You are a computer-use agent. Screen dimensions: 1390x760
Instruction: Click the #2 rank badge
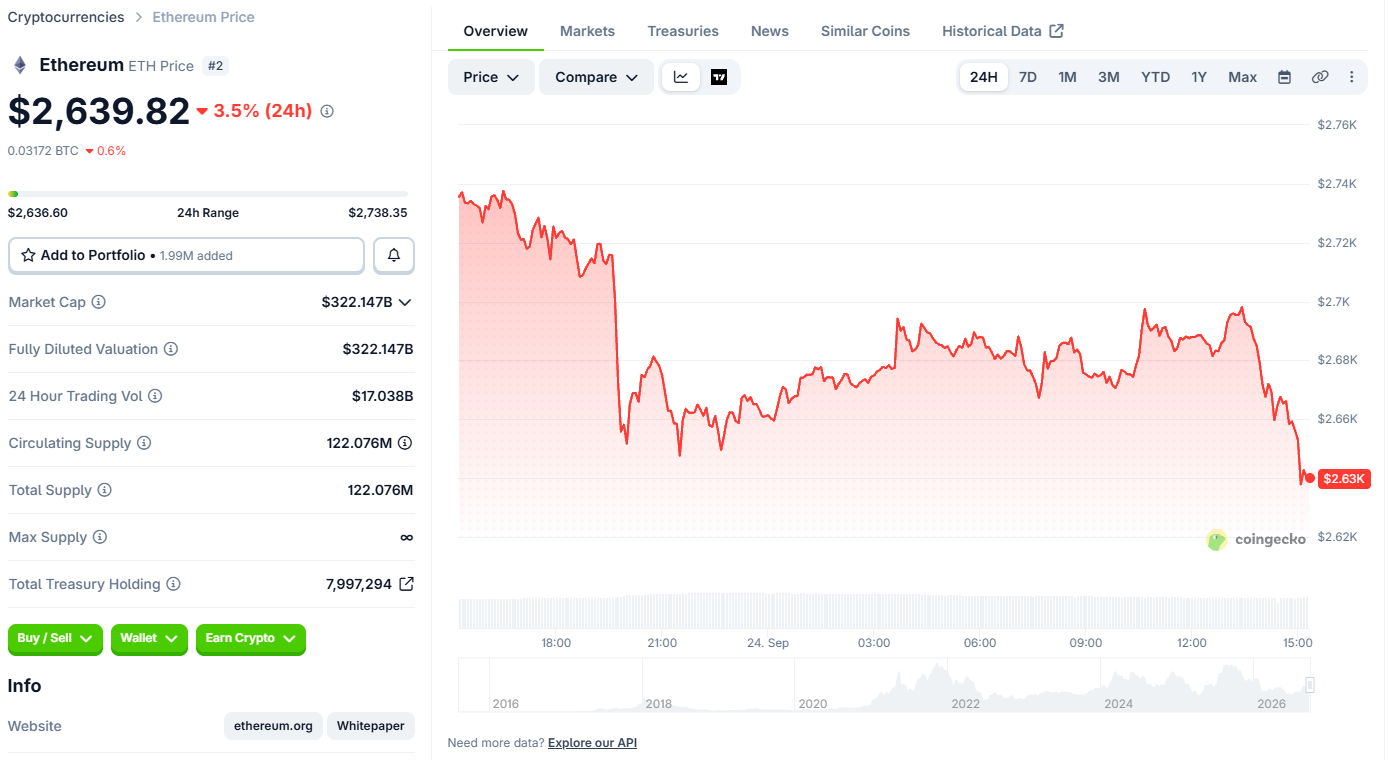click(216, 66)
